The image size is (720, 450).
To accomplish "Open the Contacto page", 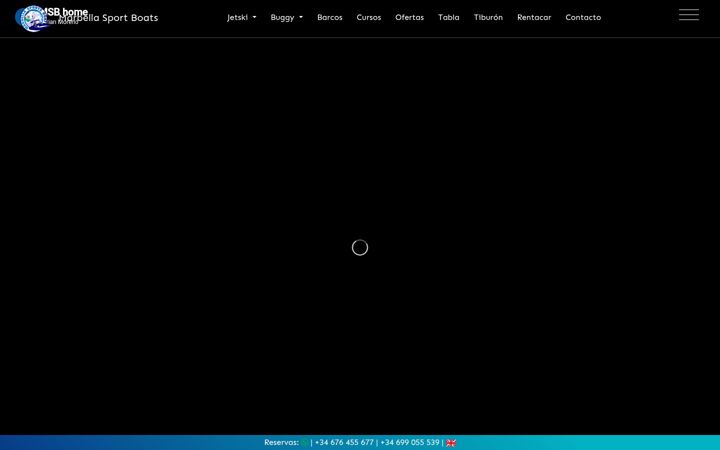I will click(x=583, y=17).
